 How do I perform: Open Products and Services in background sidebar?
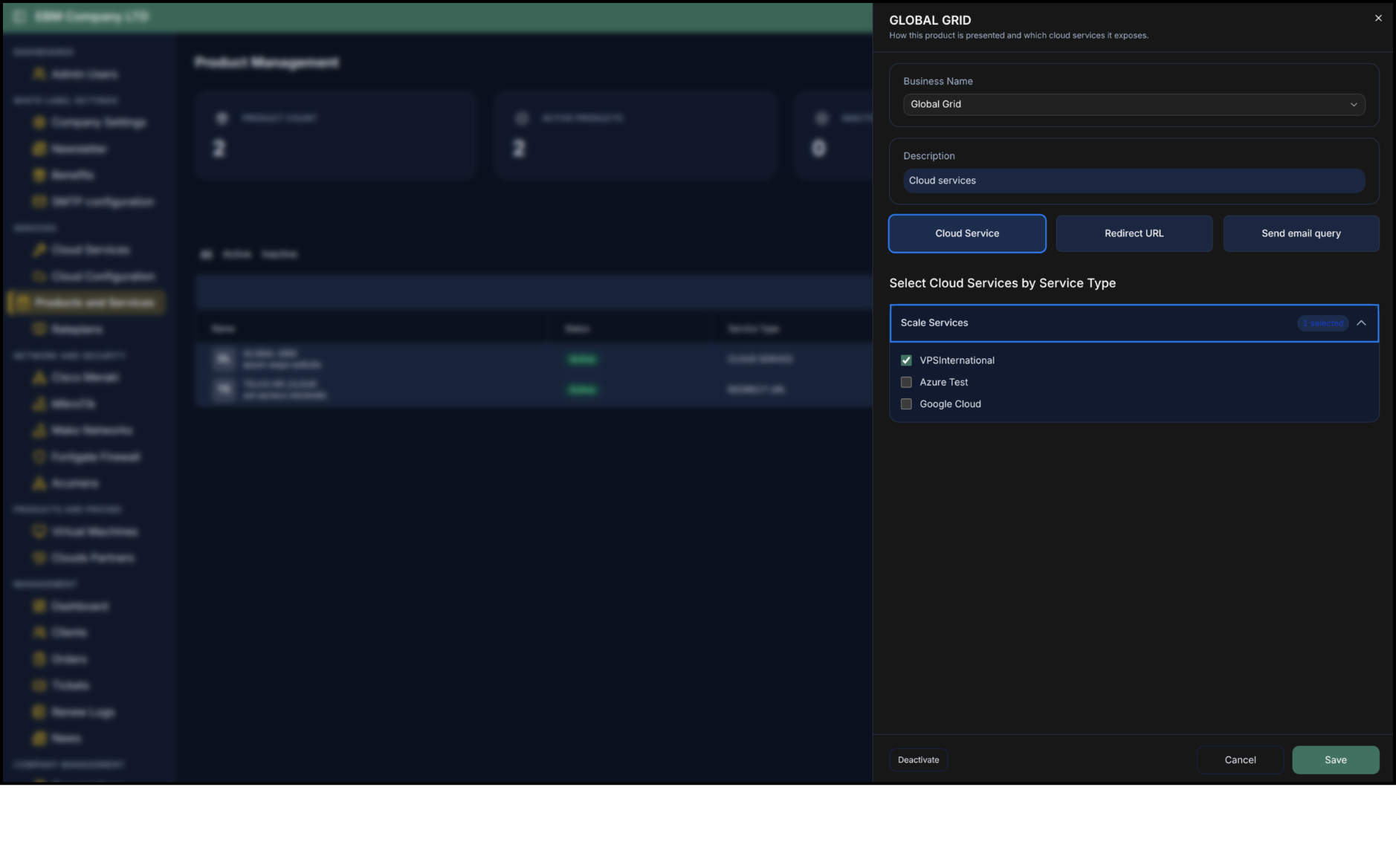(x=86, y=302)
